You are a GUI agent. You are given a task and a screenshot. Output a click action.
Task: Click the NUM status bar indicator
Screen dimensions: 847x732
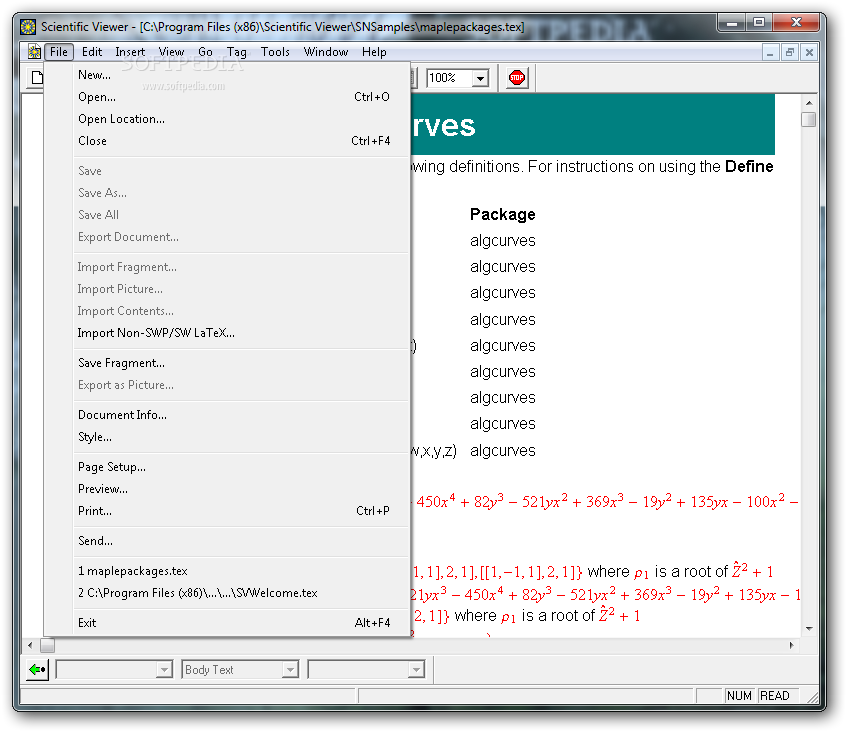(x=739, y=696)
